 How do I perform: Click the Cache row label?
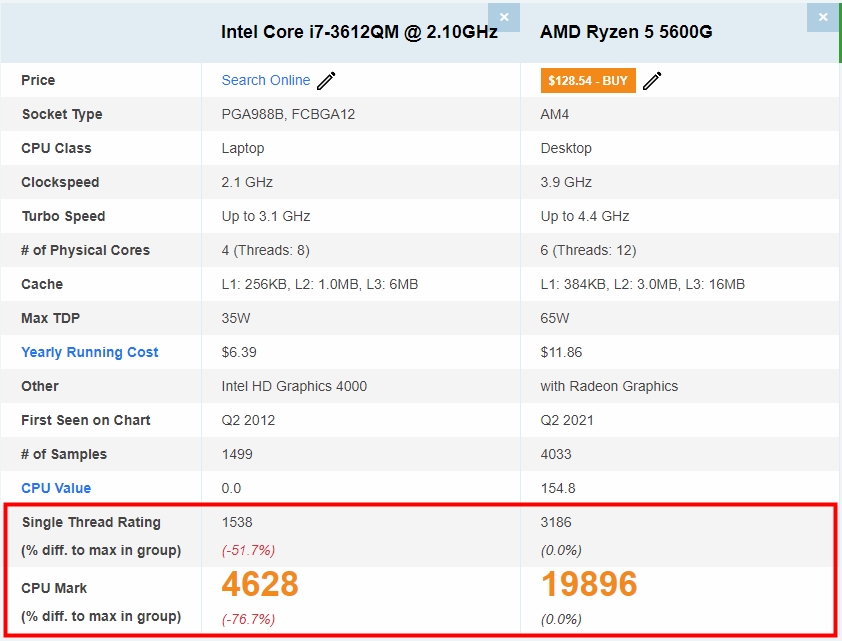point(42,284)
